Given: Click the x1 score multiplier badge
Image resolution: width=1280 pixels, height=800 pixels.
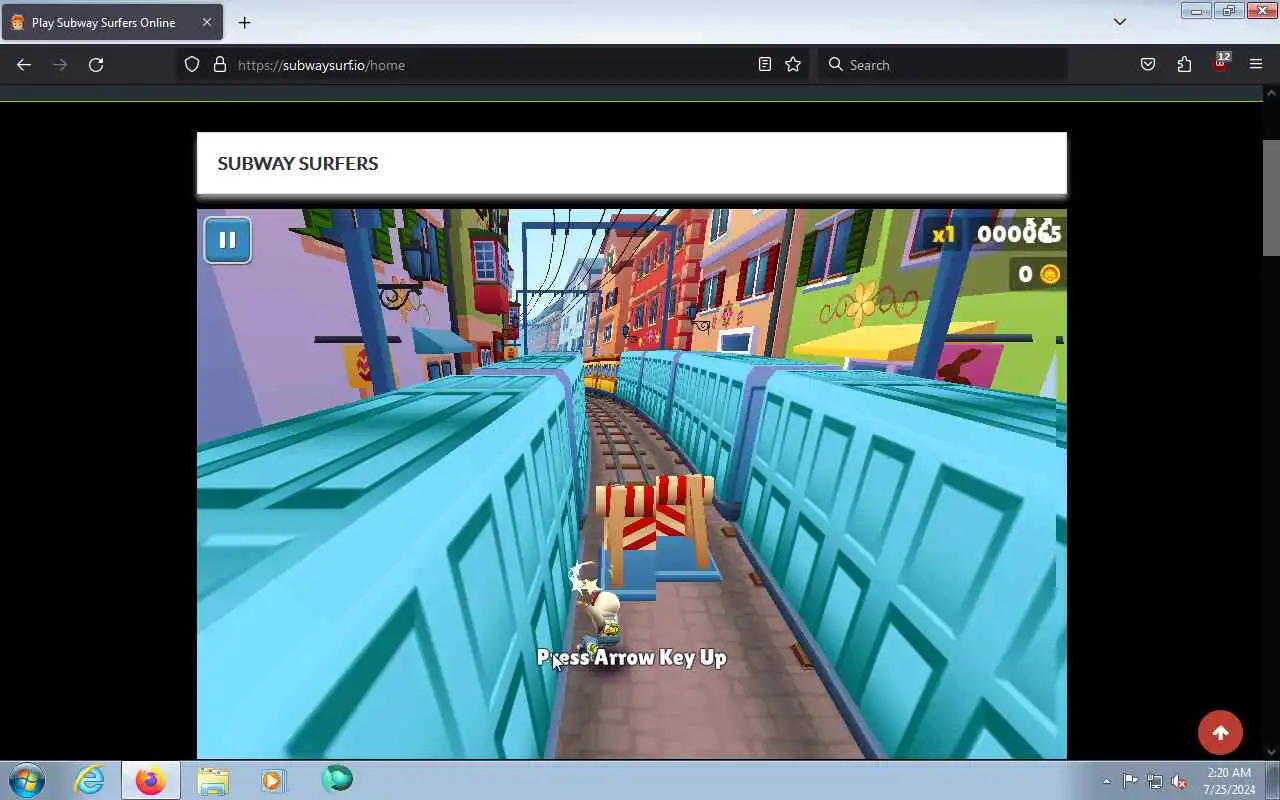Looking at the screenshot, I should [943, 235].
